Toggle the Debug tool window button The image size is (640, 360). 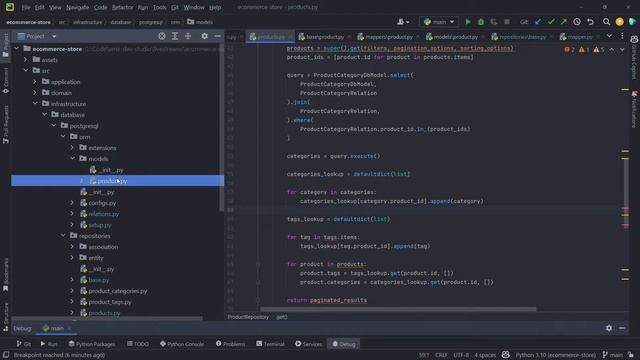(344, 344)
